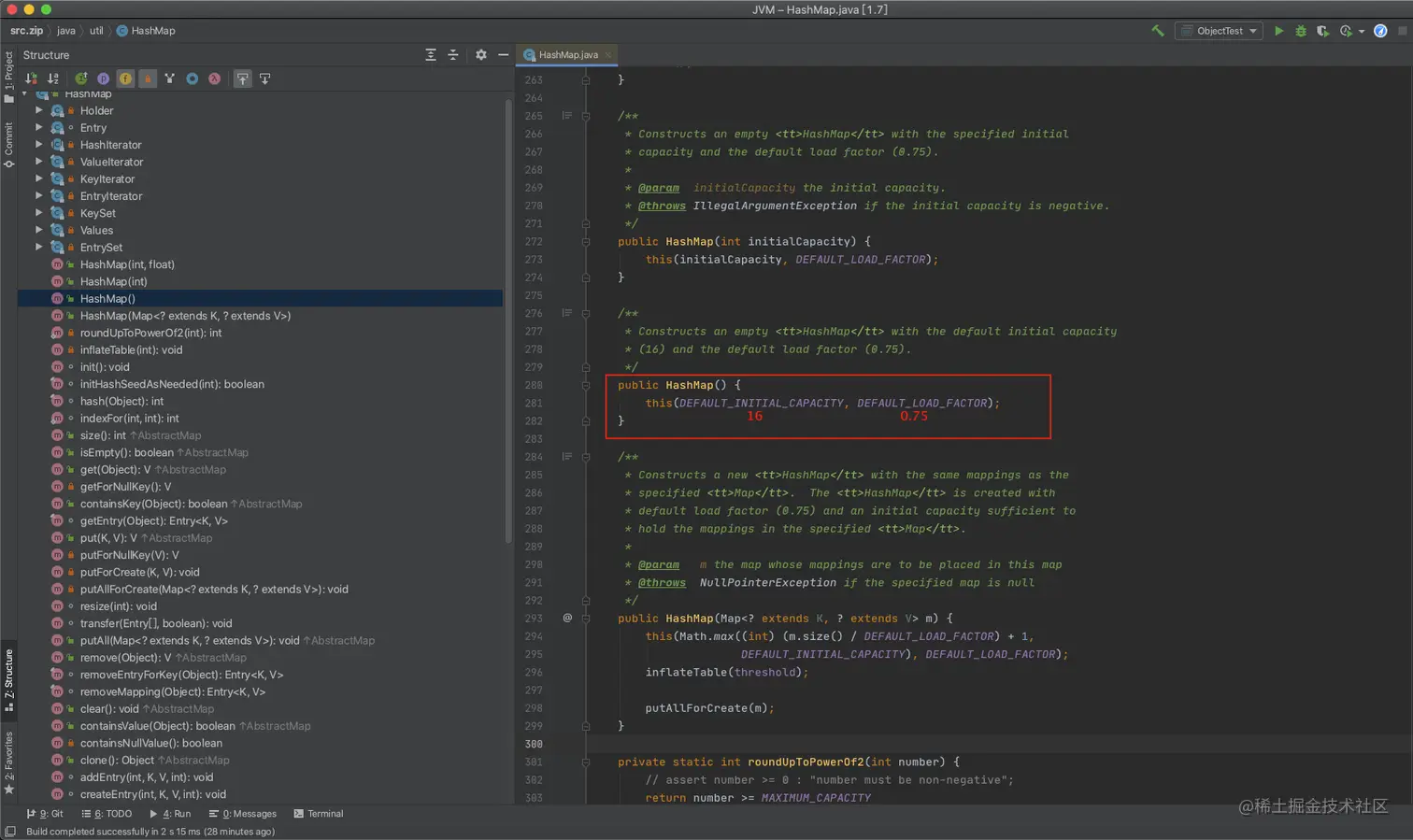Toggle tool window bars icon in status bar
Screen dimensions: 1413x840
9,832
